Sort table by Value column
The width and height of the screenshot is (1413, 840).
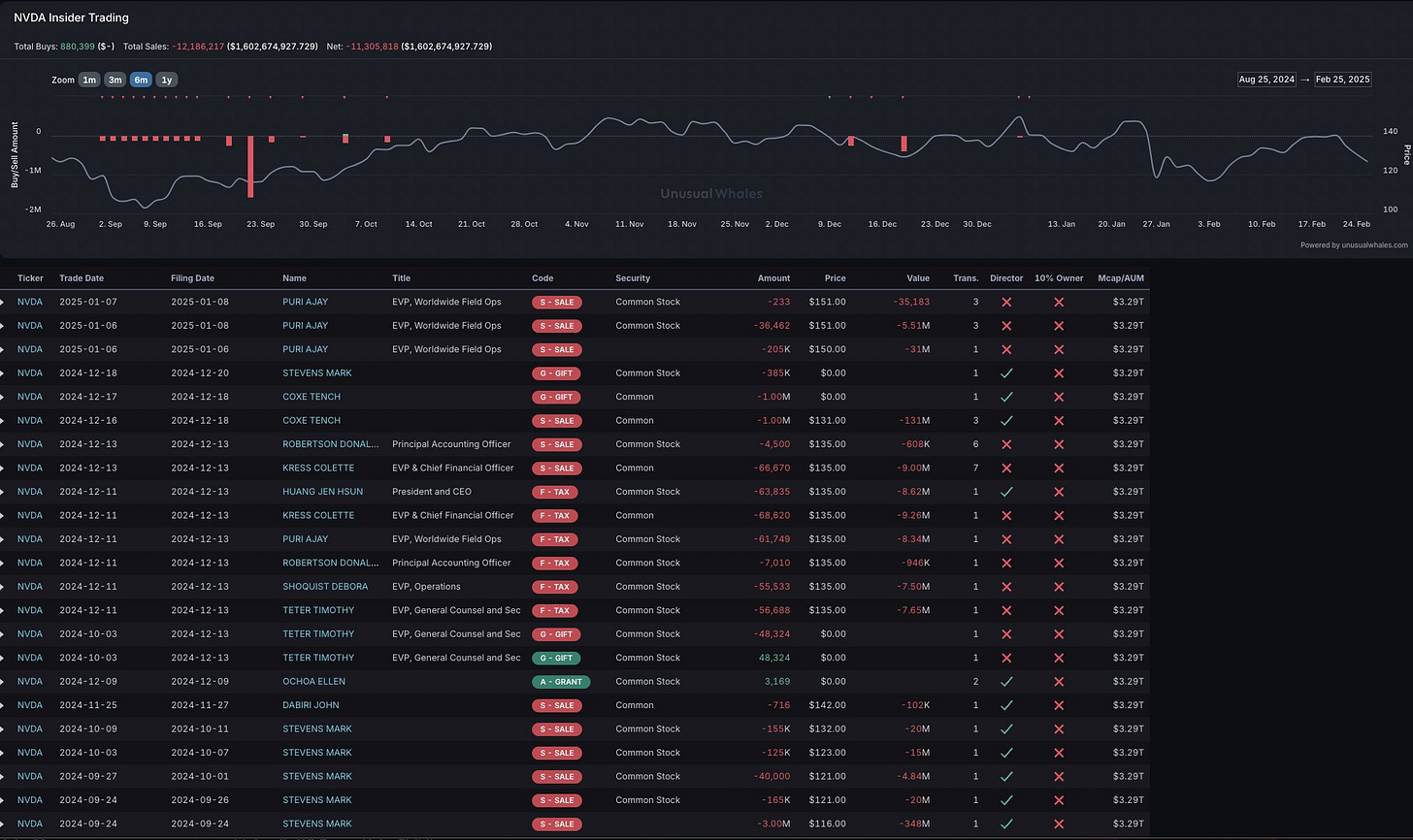(917, 278)
